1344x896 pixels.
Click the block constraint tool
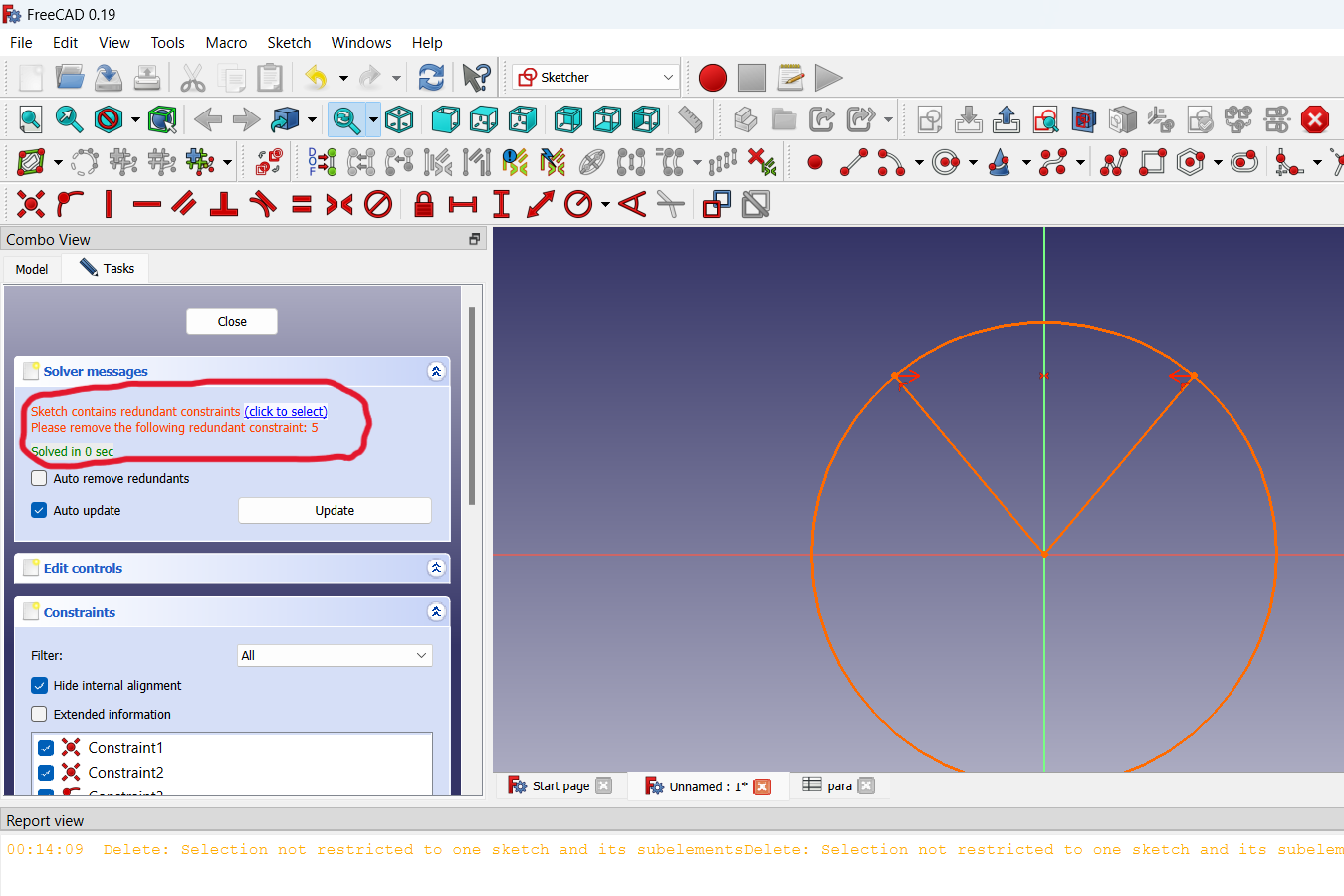coord(378,204)
